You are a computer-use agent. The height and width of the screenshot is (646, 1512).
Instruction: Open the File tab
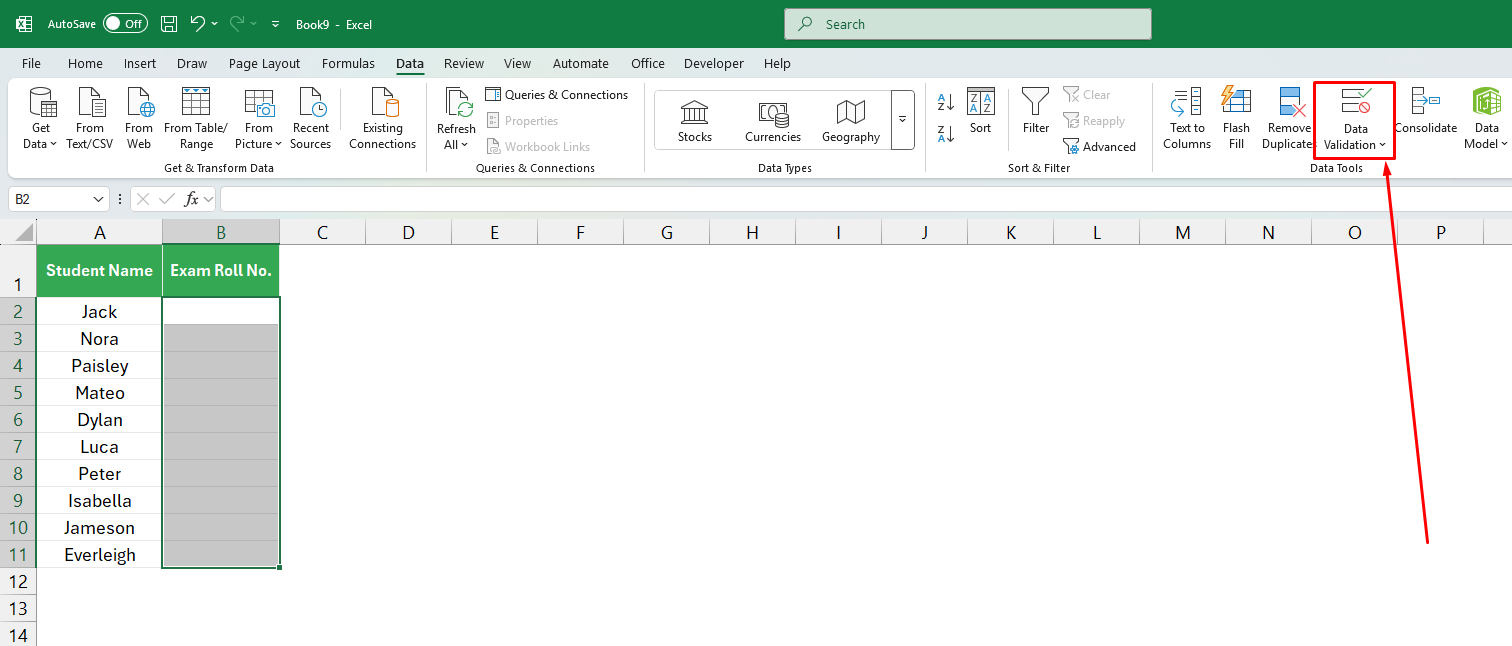(x=31, y=63)
